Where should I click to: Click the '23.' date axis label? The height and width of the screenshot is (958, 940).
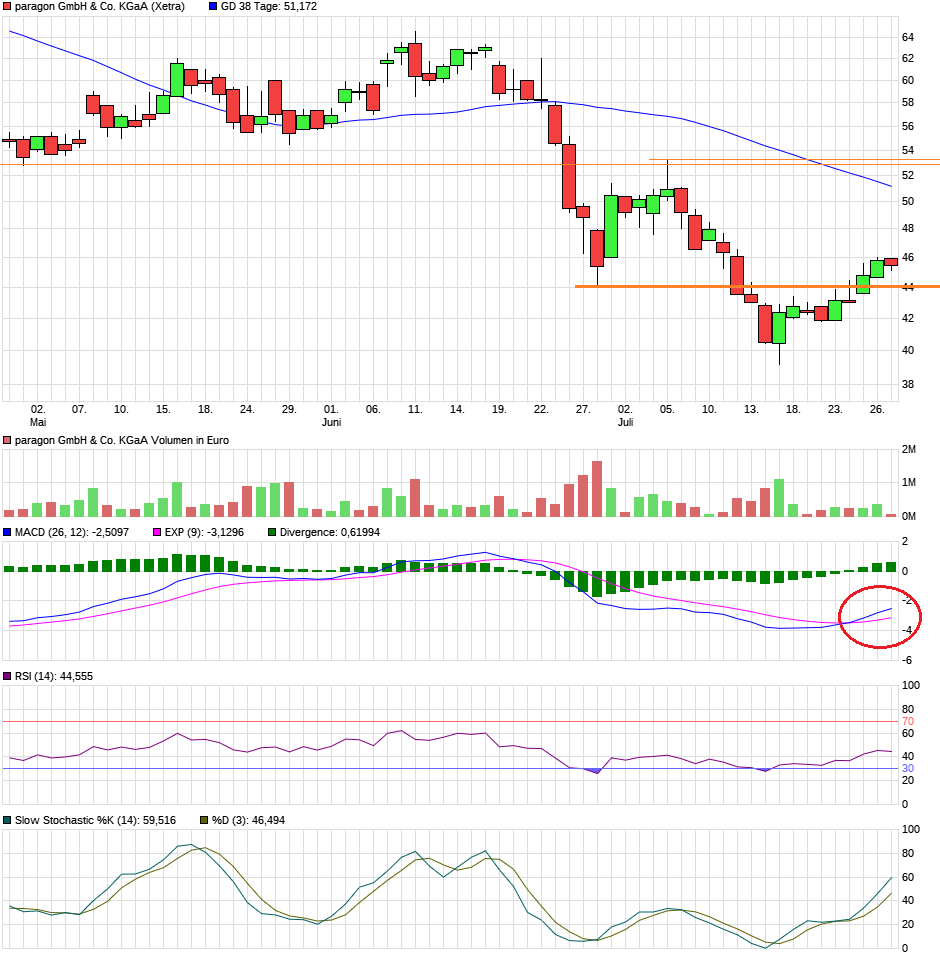(835, 409)
